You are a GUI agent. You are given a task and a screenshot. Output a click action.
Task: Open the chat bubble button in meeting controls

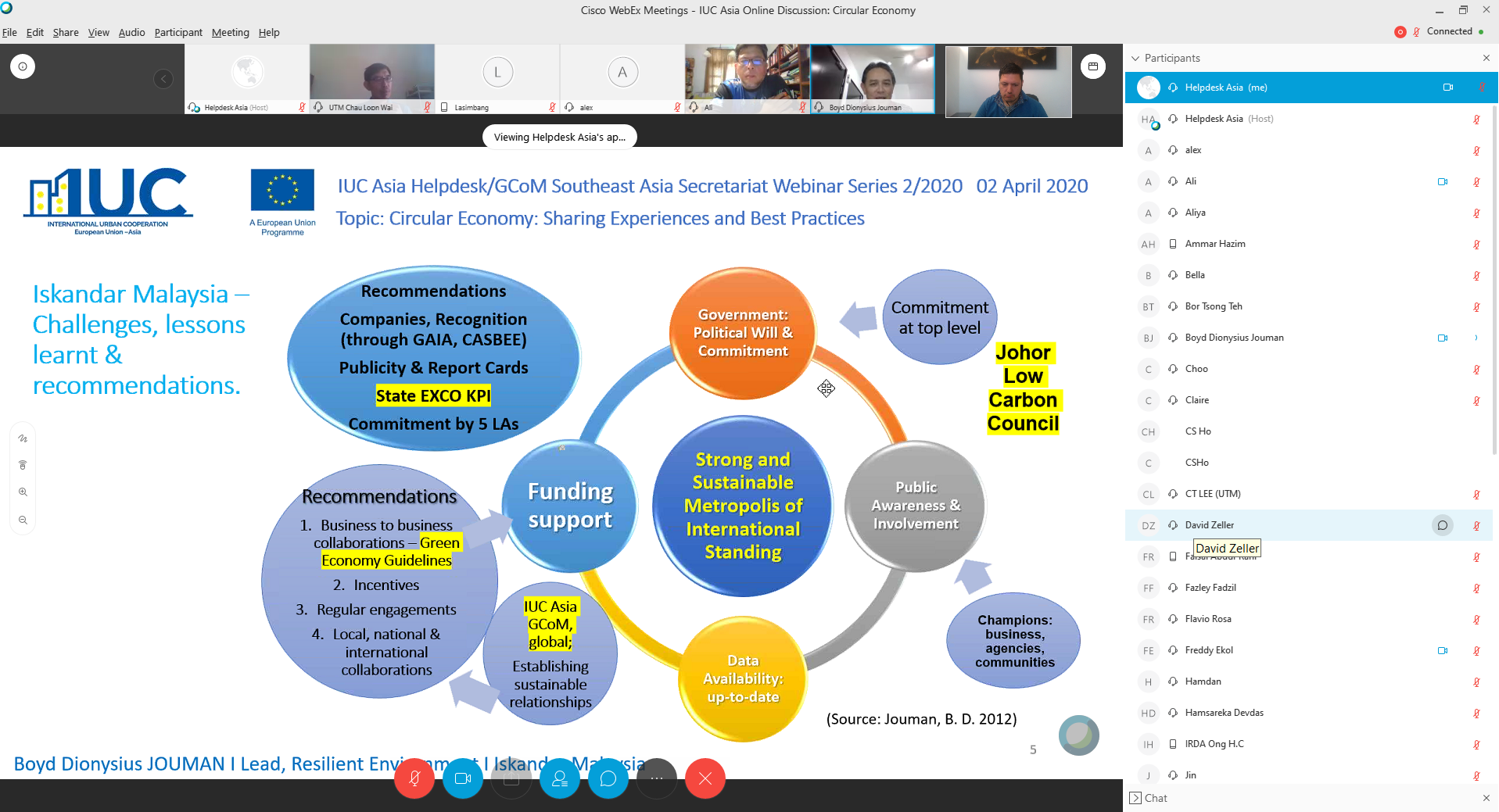(608, 778)
